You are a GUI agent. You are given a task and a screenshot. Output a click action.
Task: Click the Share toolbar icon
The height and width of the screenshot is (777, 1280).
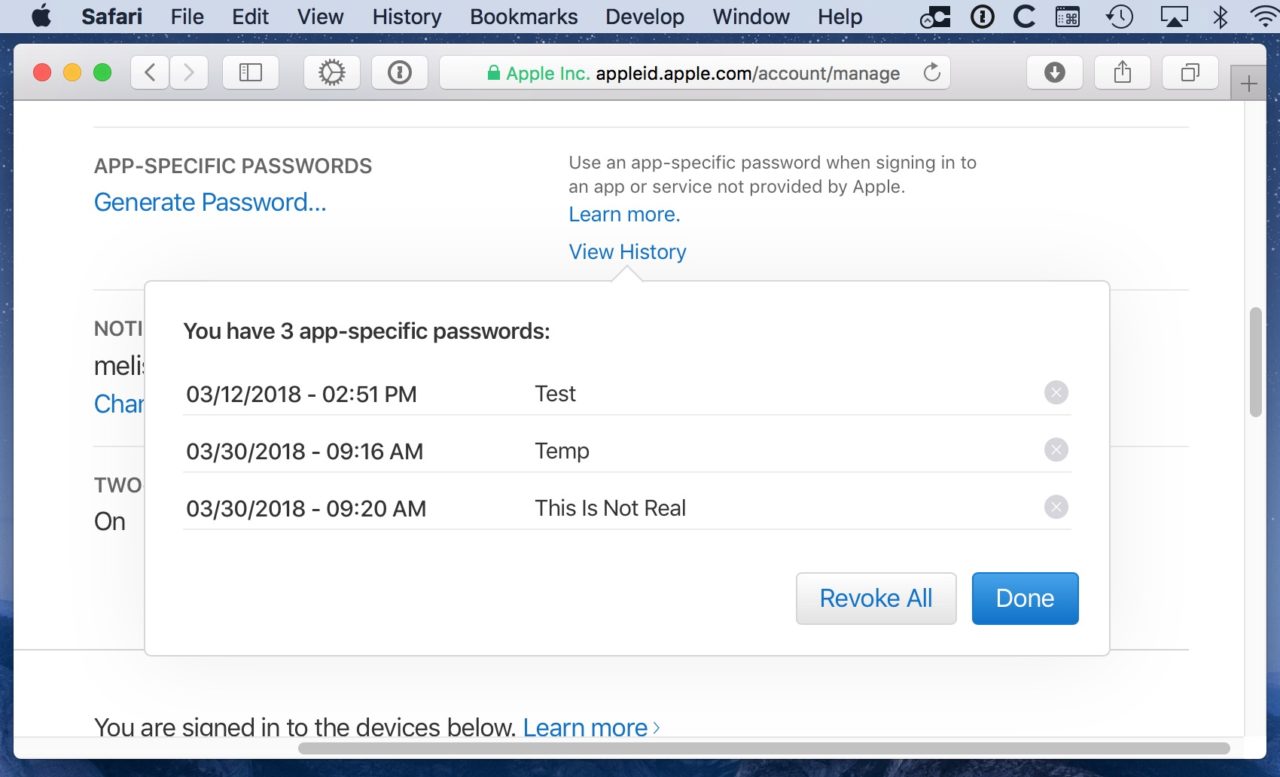1122,73
